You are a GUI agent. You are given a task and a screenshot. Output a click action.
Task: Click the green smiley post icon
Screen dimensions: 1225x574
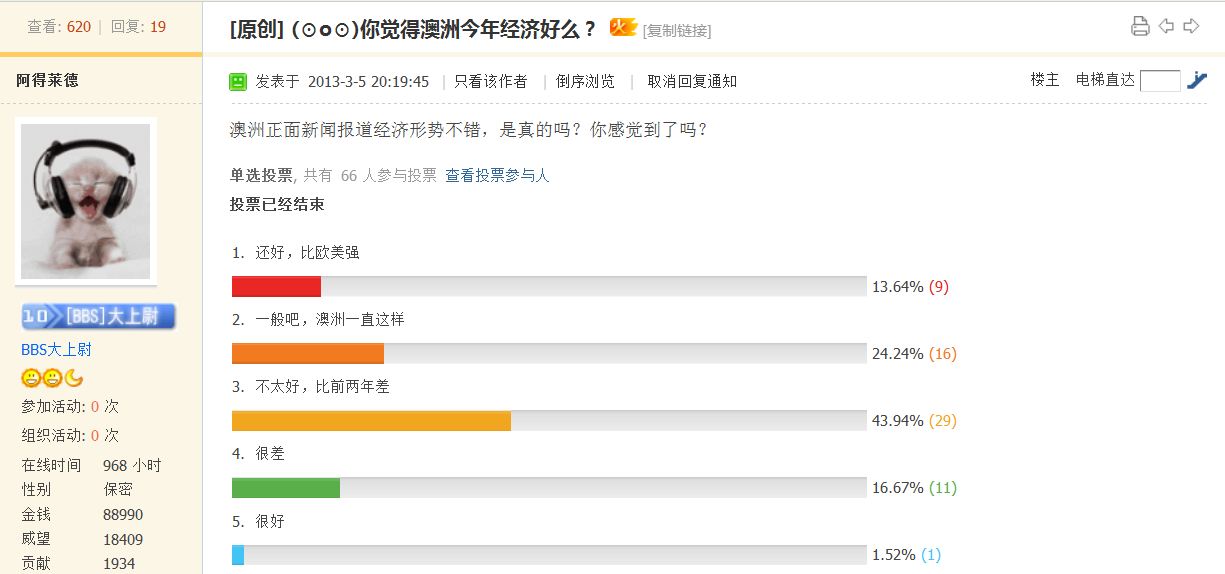(x=238, y=82)
